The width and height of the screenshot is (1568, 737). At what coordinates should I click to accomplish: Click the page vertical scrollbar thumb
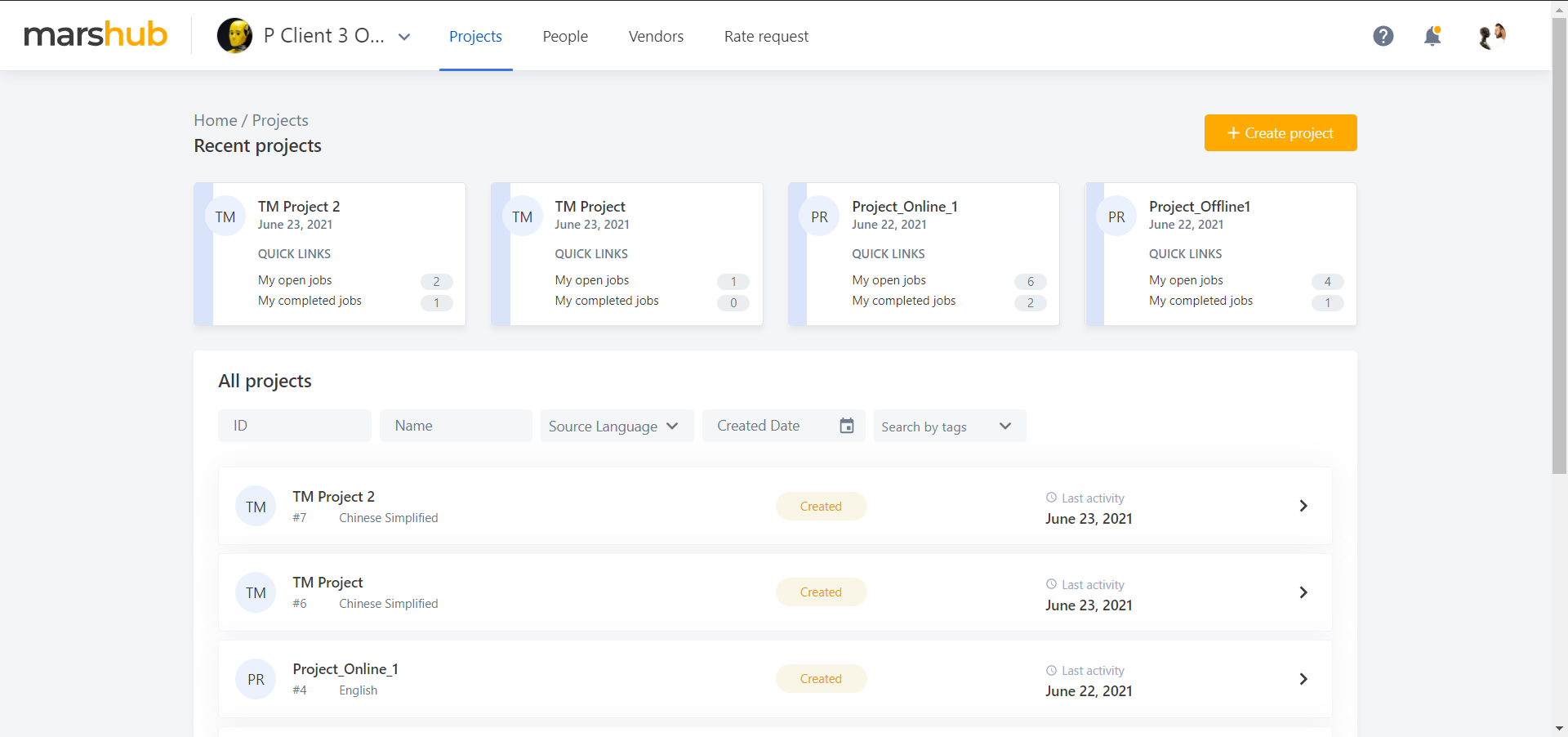[1559, 245]
